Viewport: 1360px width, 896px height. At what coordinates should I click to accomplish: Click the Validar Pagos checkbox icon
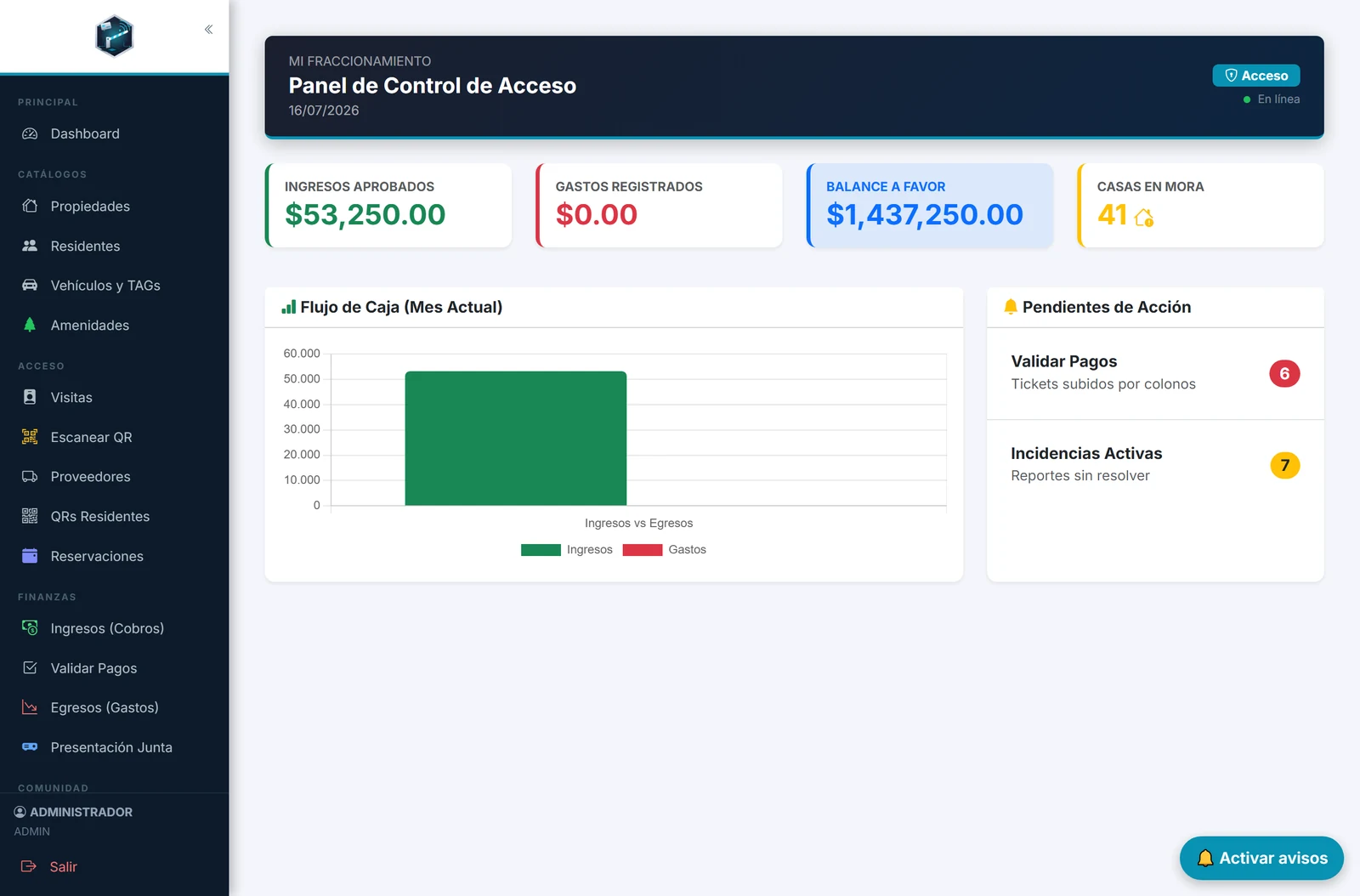coord(30,668)
